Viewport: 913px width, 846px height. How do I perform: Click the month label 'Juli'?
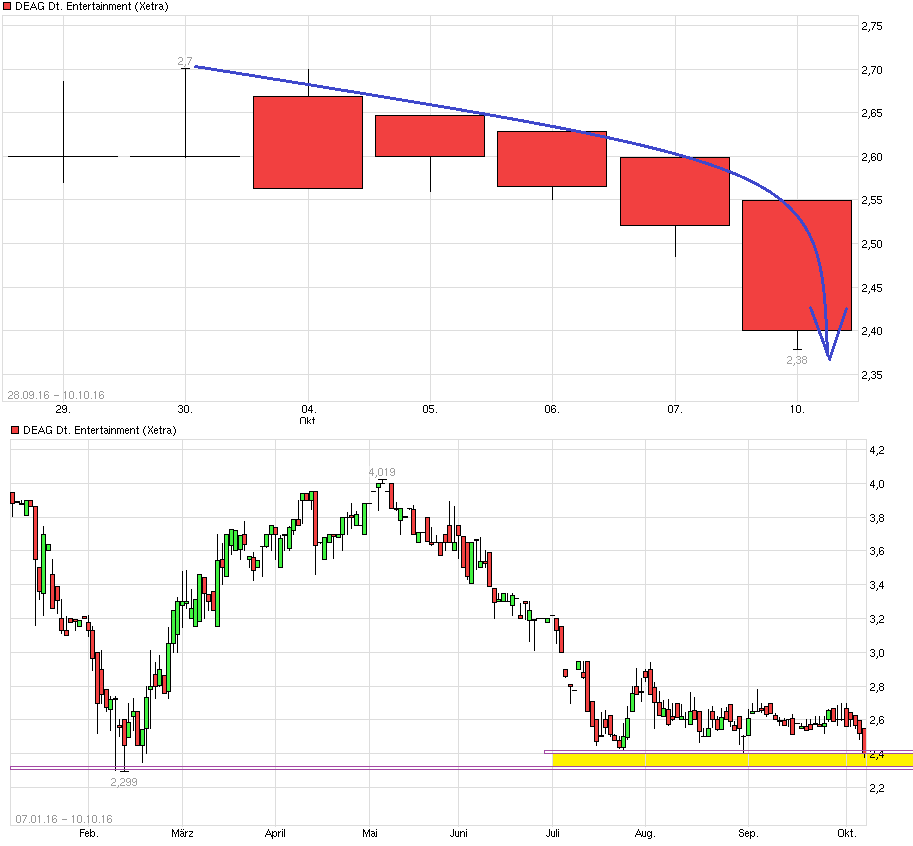click(x=553, y=833)
